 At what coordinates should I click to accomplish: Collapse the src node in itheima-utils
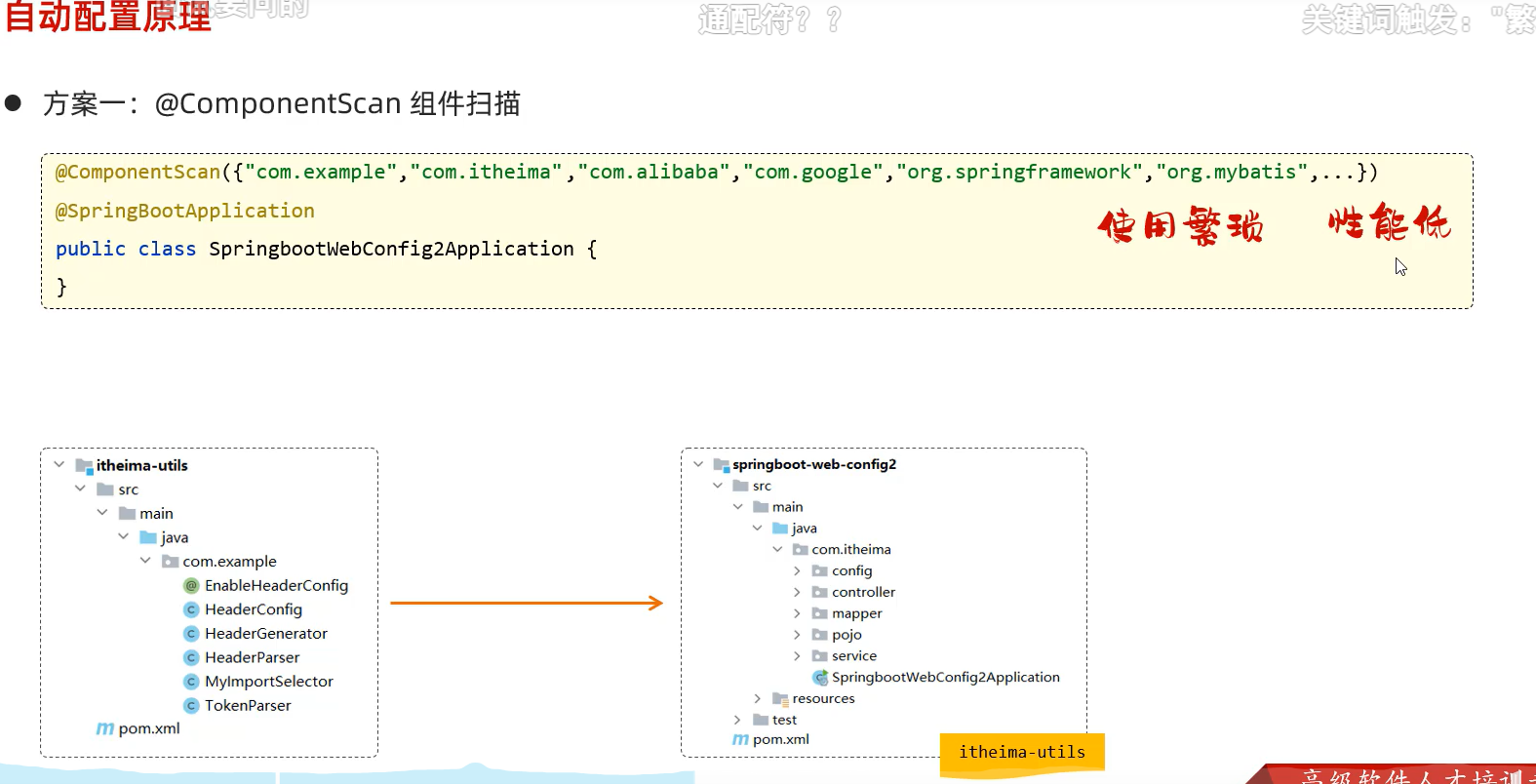pyautogui.click(x=81, y=489)
